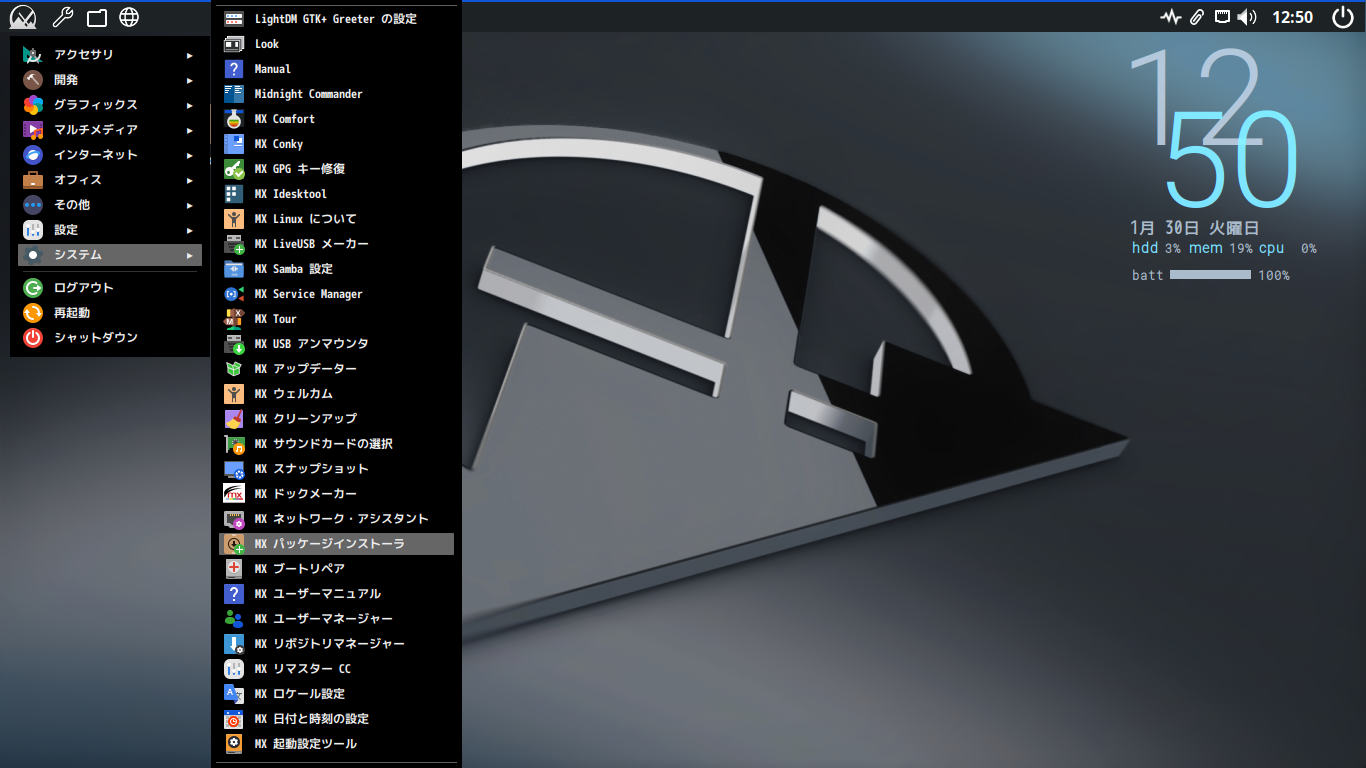This screenshot has width=1366, height=768.
Task: Open the 設定 menu category
Action: [110, 230]
